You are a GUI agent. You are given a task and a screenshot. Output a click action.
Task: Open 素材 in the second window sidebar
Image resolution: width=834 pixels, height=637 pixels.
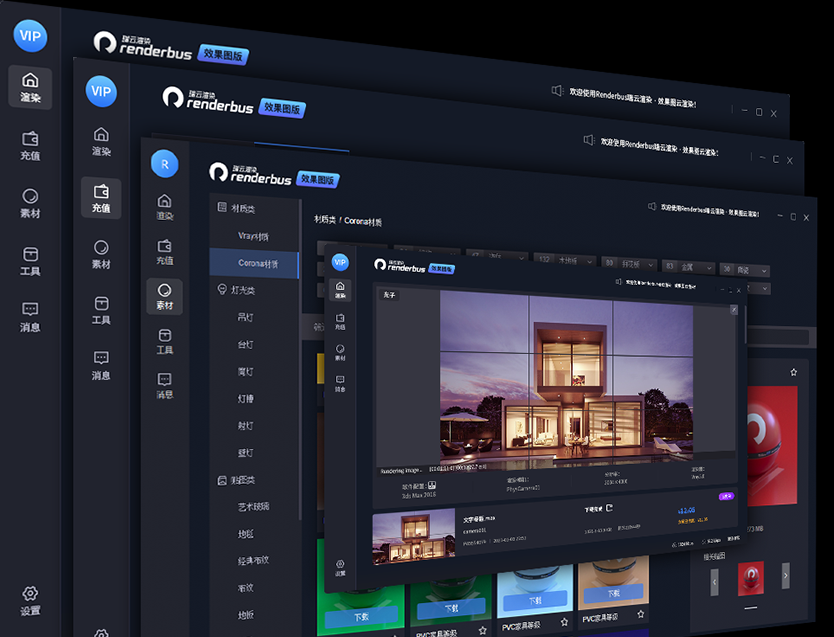point(101,254)
